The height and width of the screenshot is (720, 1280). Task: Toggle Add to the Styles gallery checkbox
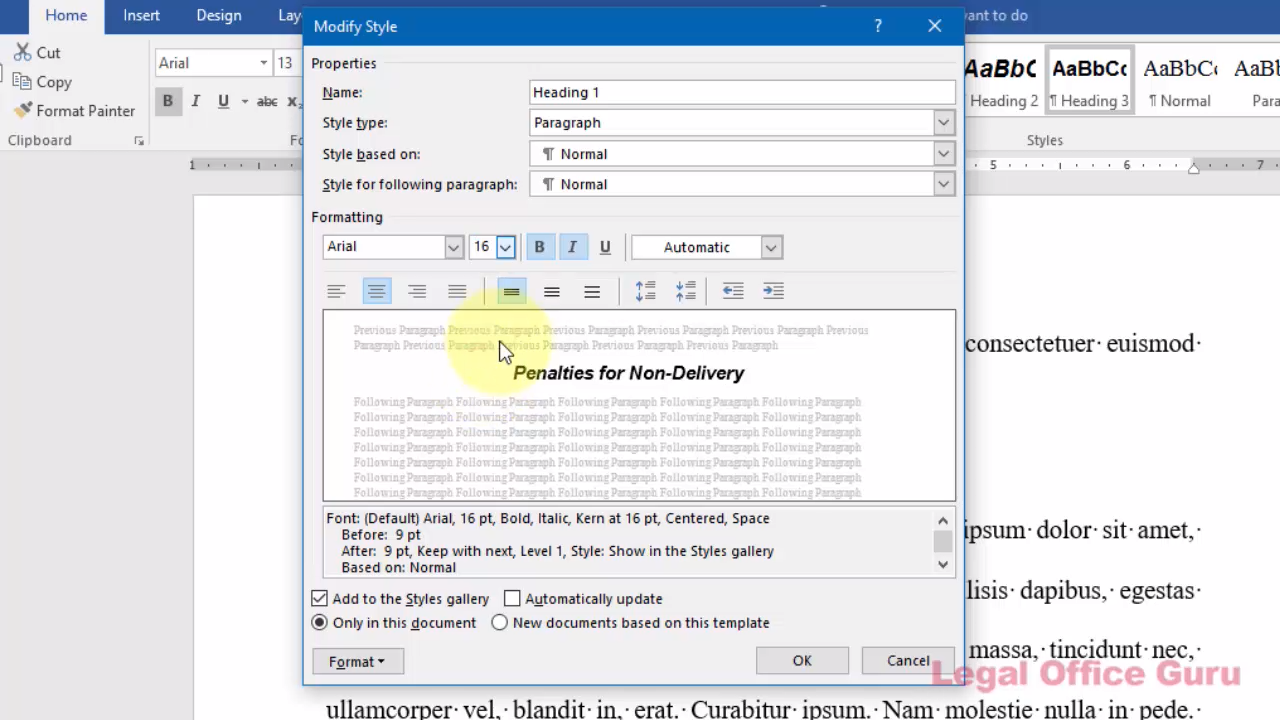pyautogui.click(x=319, y=598)
